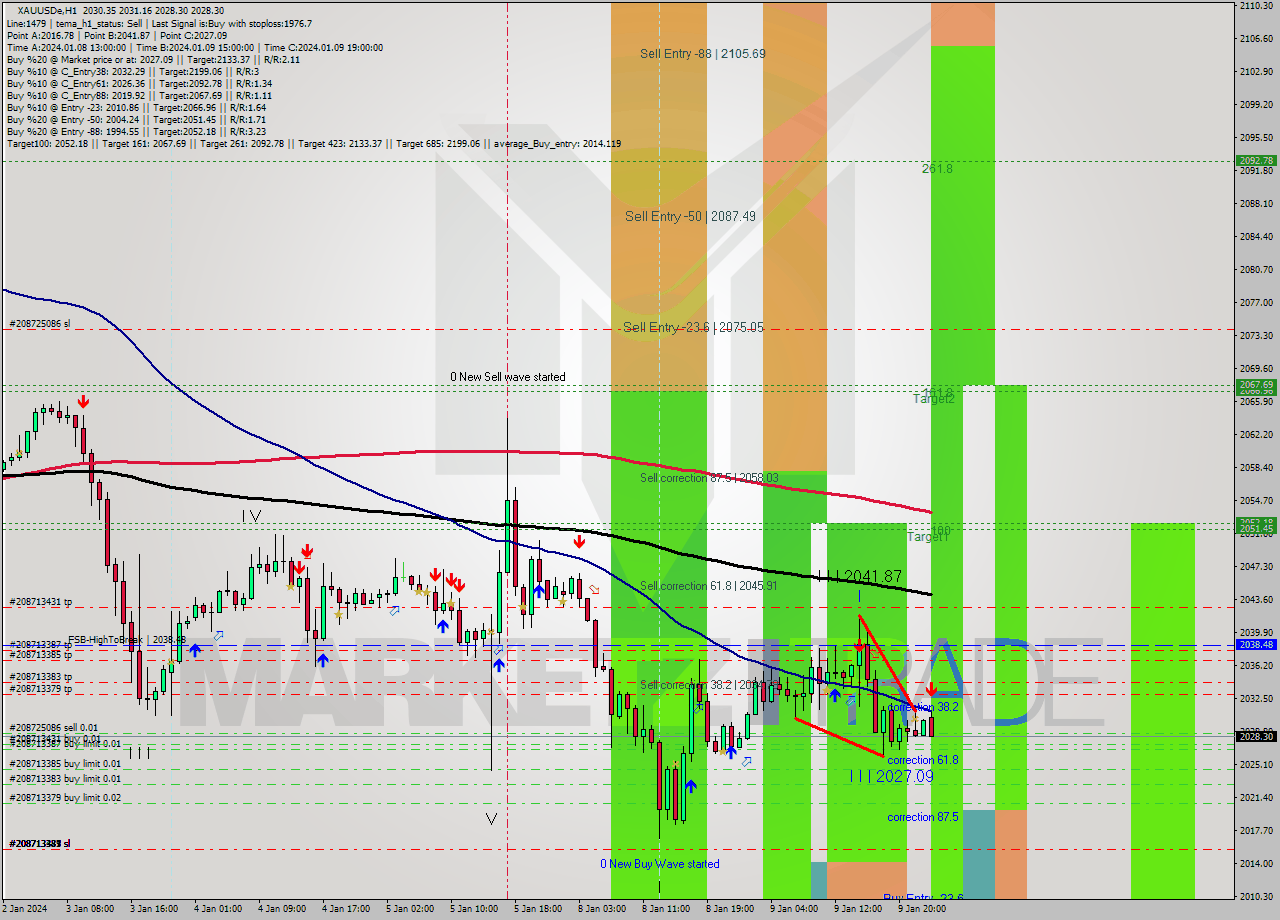Click the 'Target100: 2052.18' summary line

(x=50, y=144)
